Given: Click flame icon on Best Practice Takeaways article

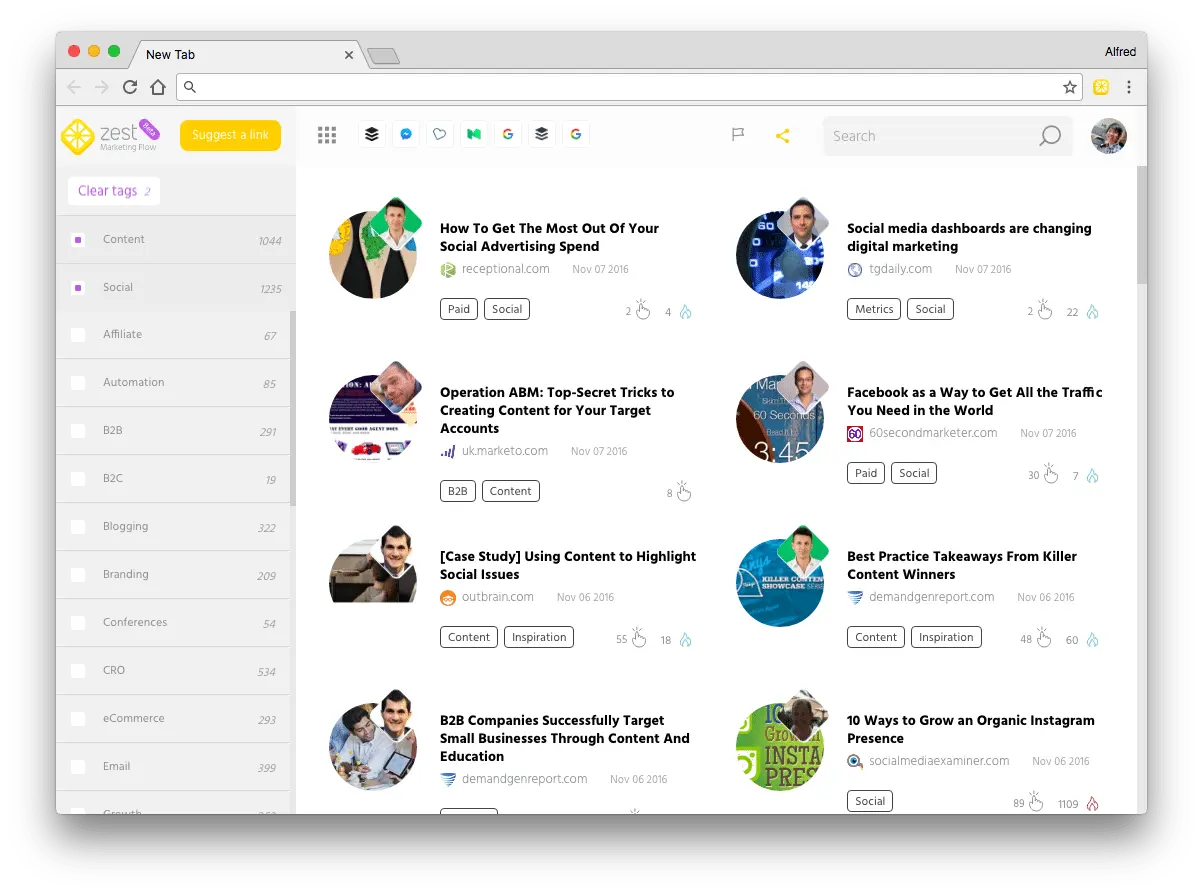Looking at the screenshot, I should pyautogui.click(x=1092, y=639).
